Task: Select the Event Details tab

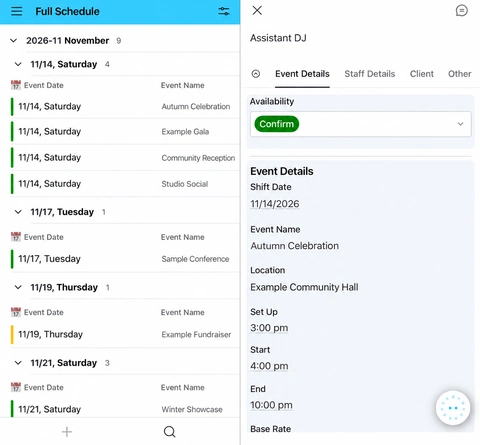Action: 302,74
